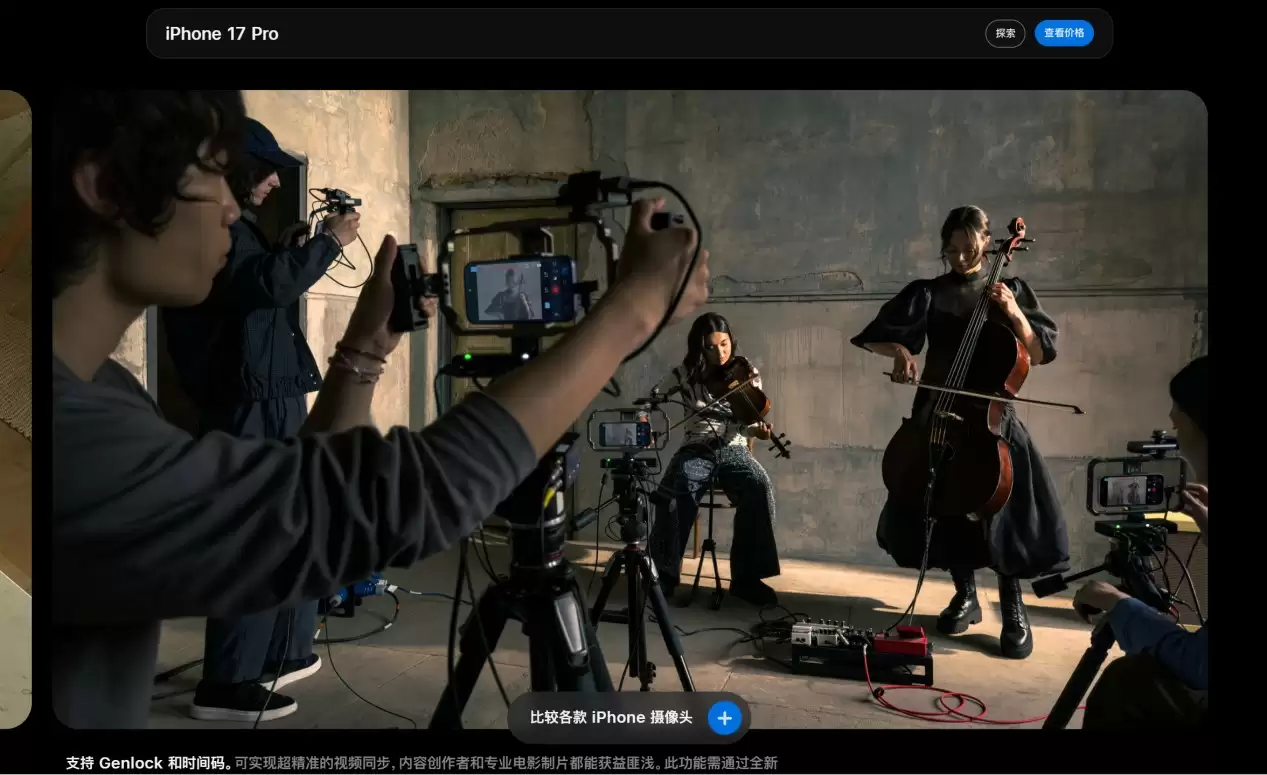This screenshot has width=1267, height=775.
Task: Click the tripod-mounted iPhone in the center
Action: click(625, 433)
